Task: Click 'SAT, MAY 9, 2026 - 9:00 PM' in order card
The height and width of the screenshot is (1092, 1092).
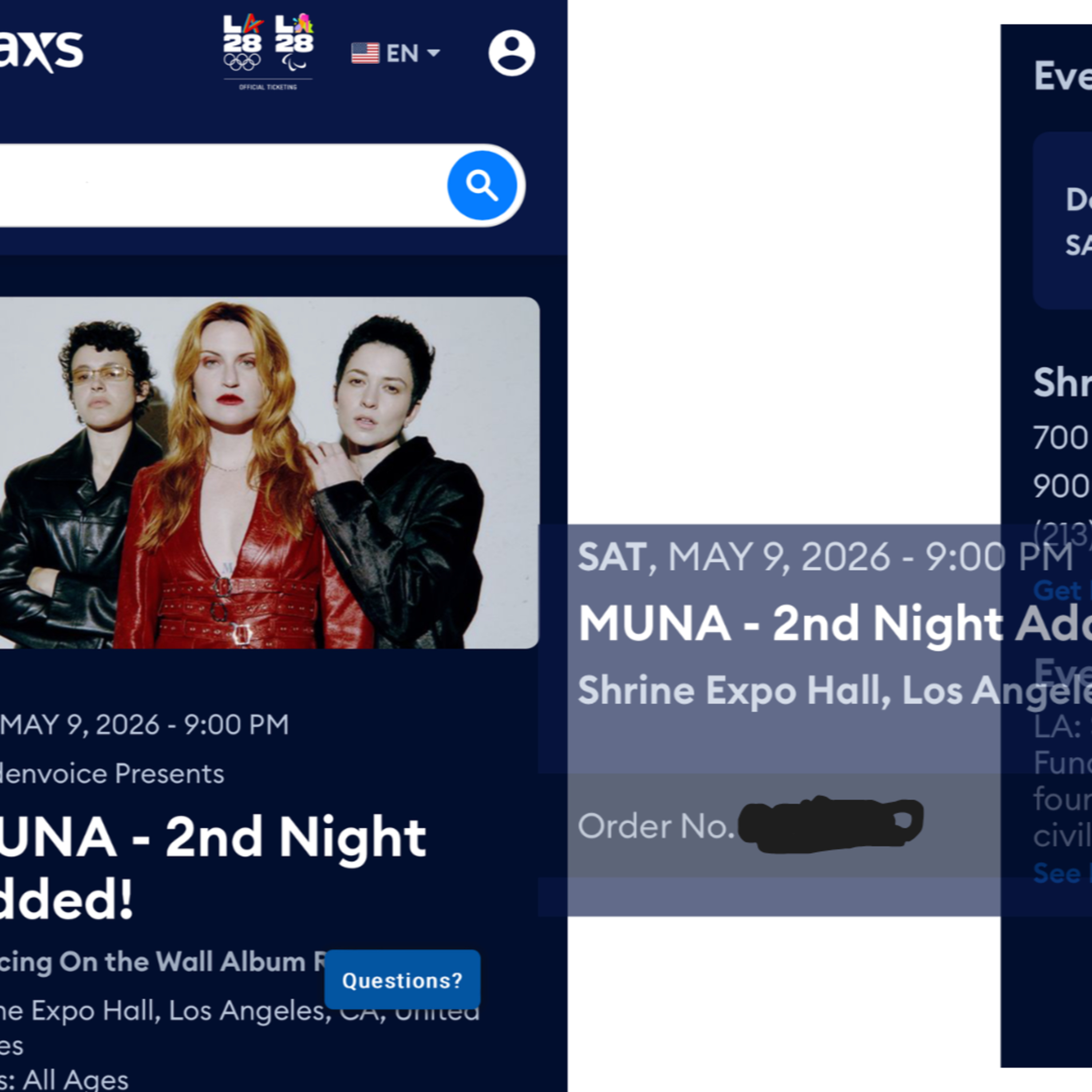Action: click(x=825, y=557)
